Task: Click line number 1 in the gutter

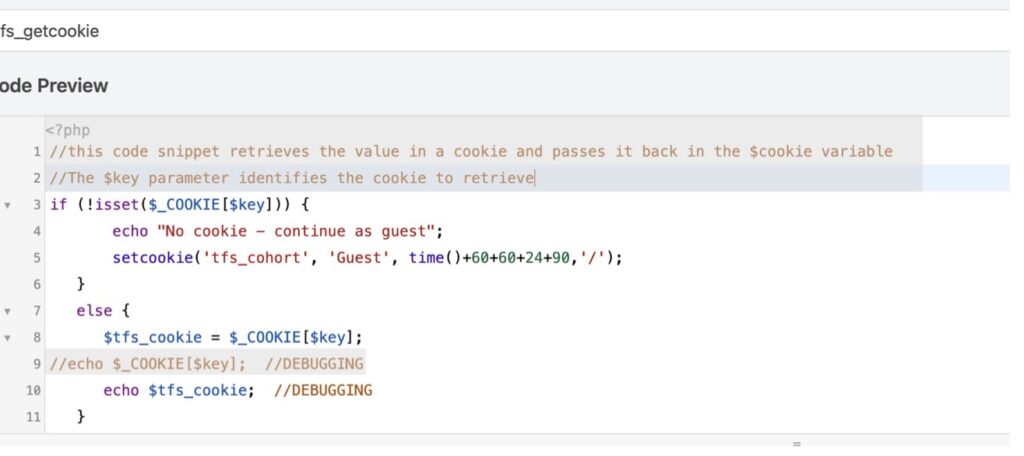Action: click(36, 152)
